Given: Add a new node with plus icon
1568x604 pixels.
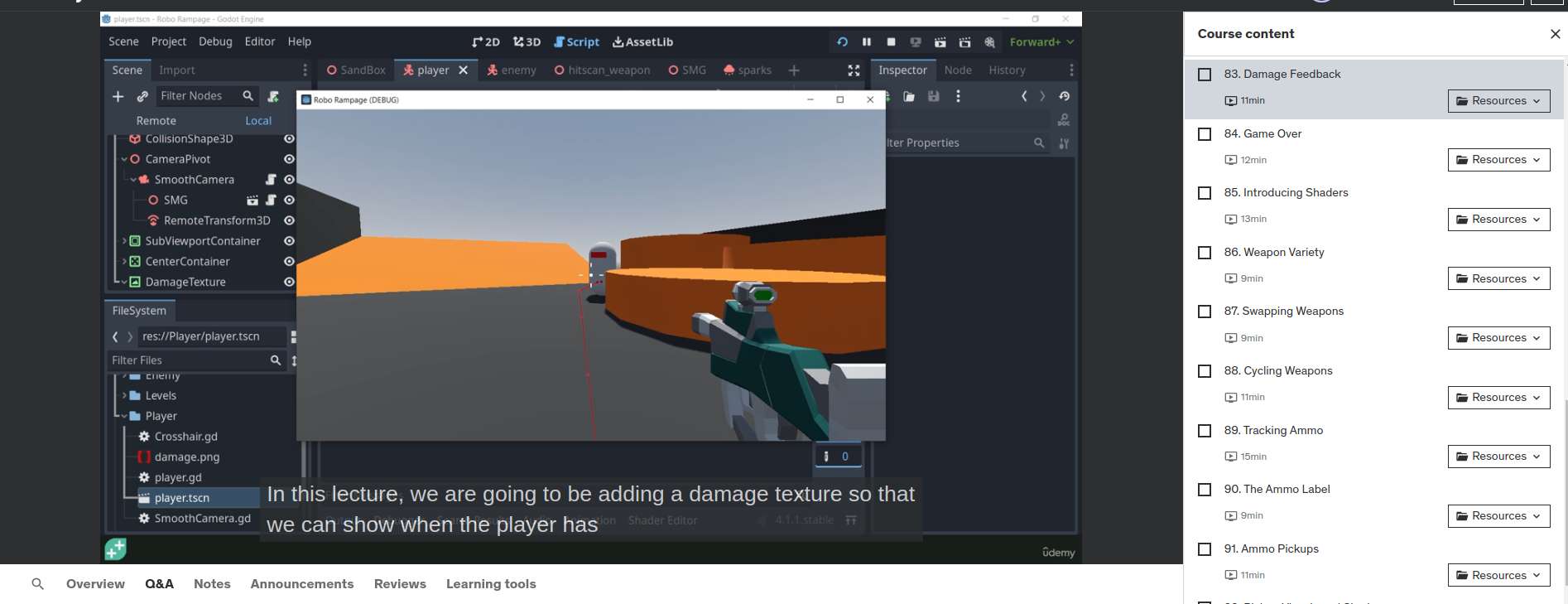Looking at the screenshot, I should point(118,96).
